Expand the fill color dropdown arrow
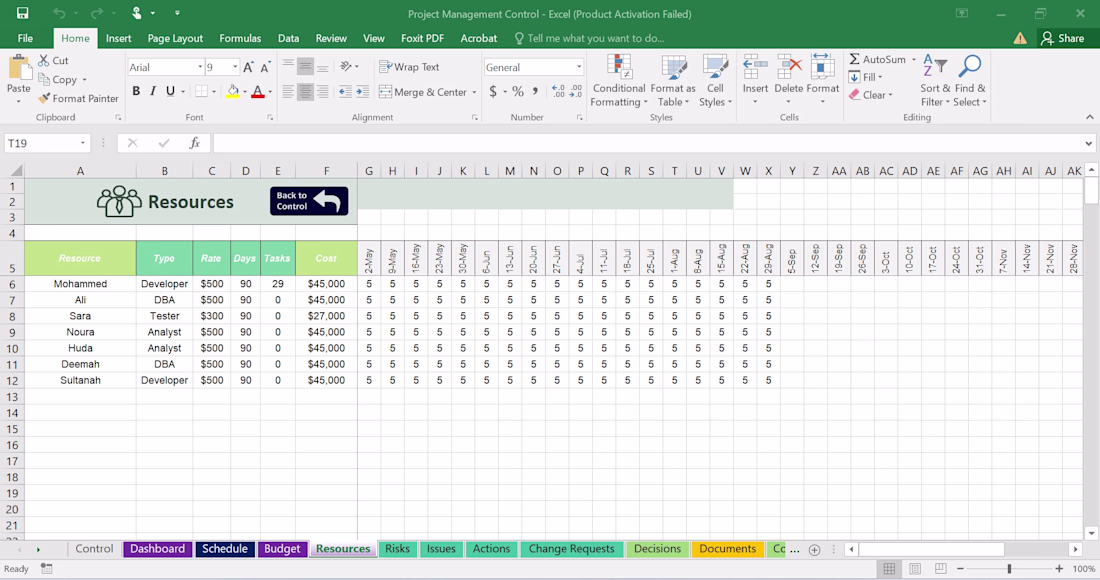This screenshot has height=580, width=1100. click(x=244, y=92)
